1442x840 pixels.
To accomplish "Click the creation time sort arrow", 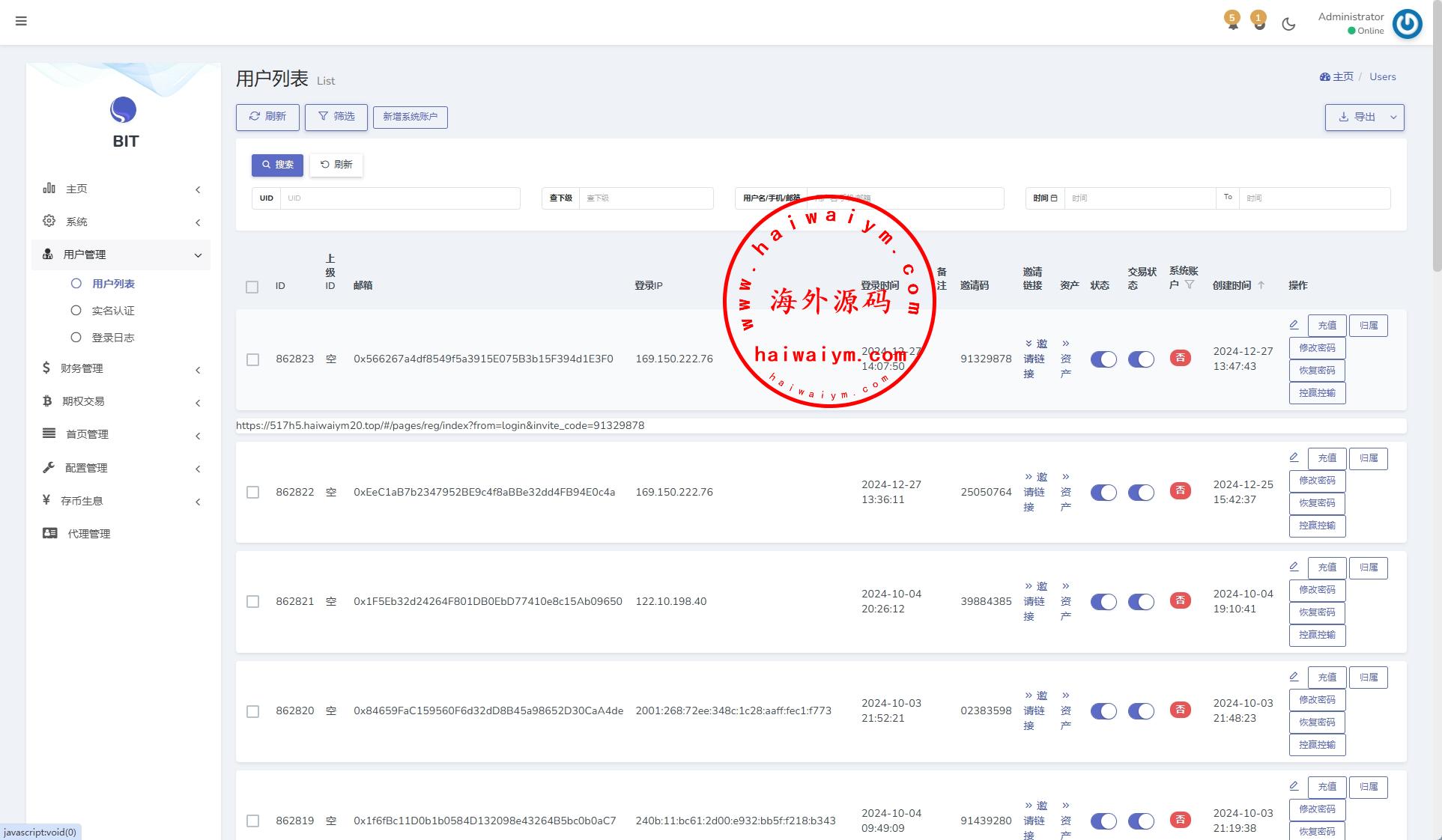I will click(x=1261, y=285).
